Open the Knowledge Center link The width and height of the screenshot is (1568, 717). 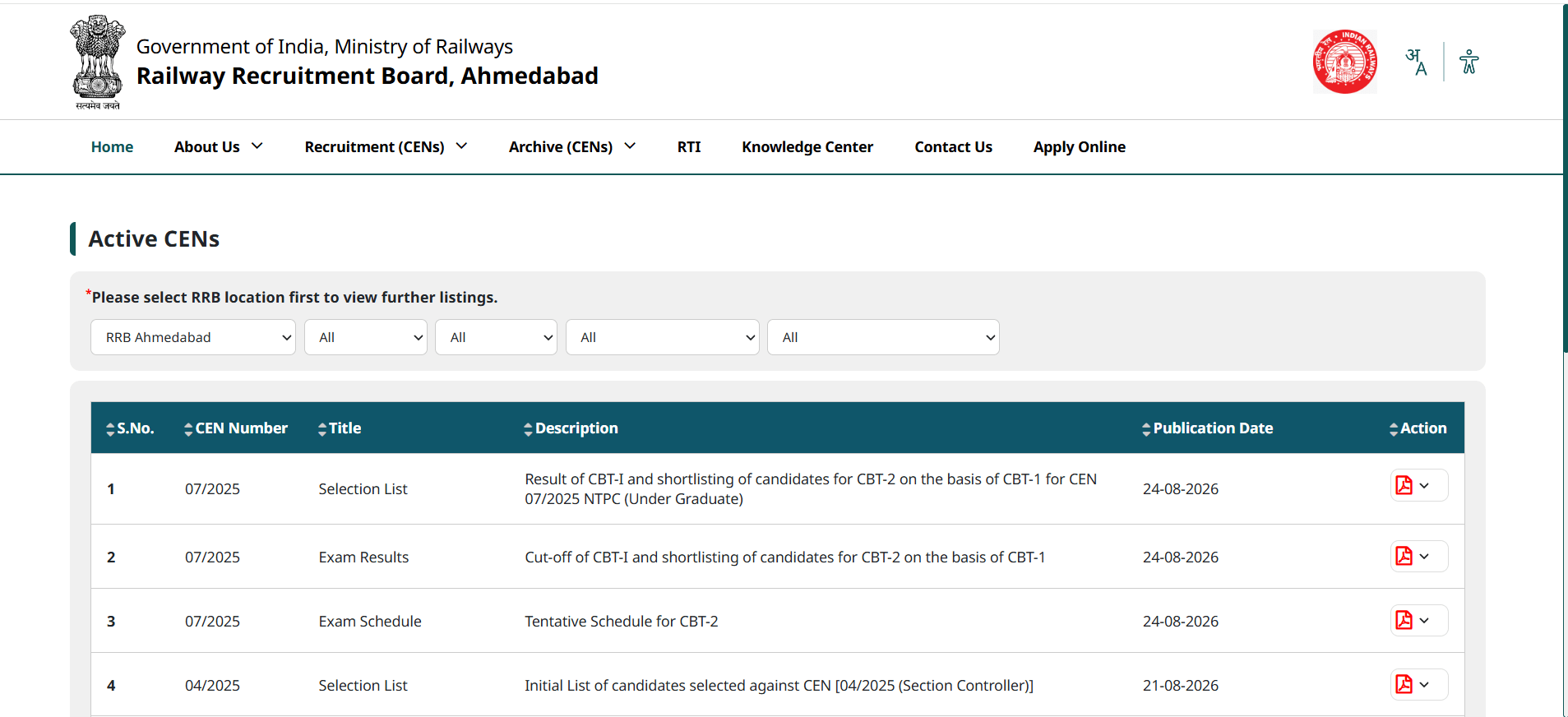click(807, 147)
